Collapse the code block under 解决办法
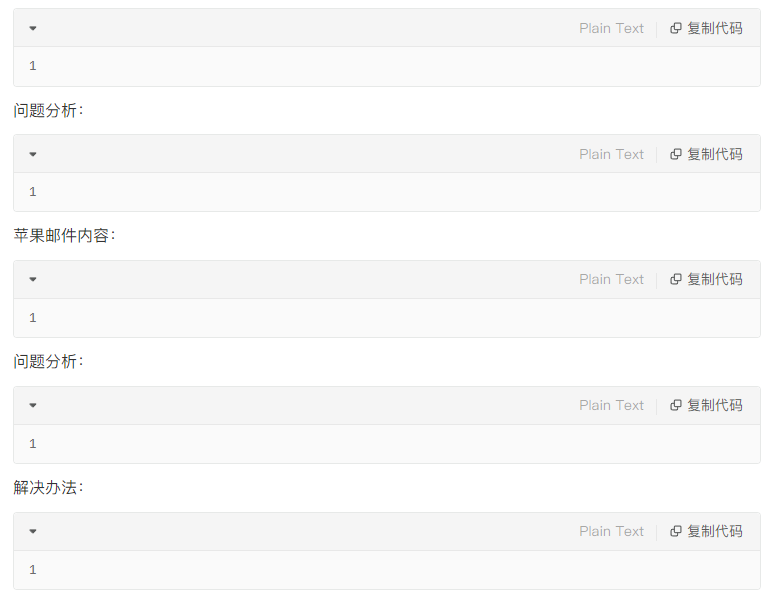This screenshot has height=604, width=776. point(33,532)
